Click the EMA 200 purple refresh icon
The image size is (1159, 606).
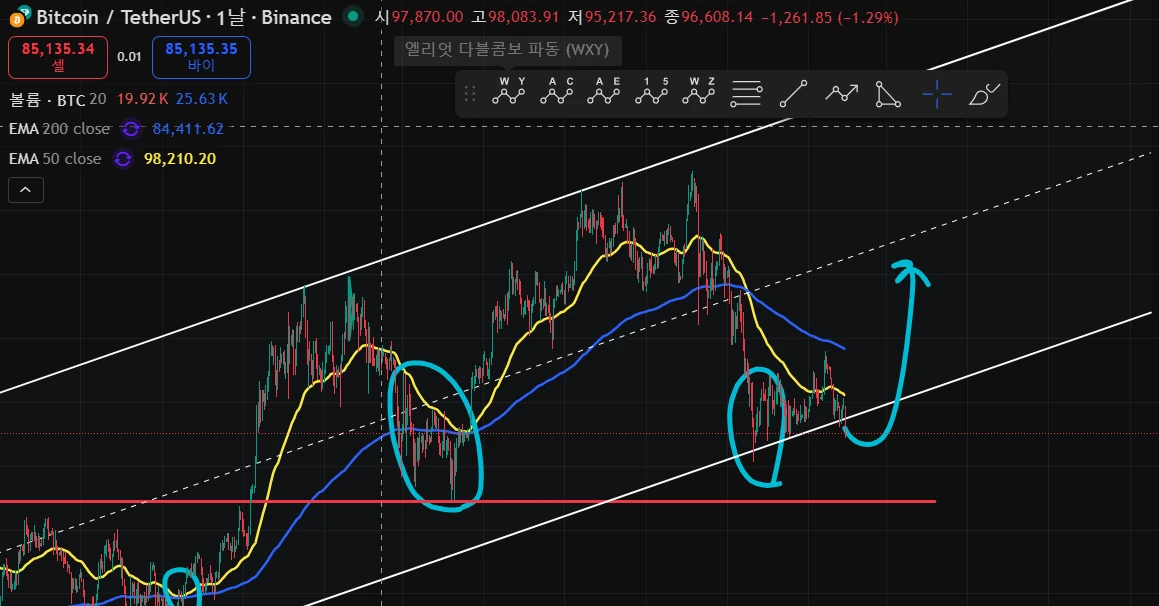click(x=131, y=129)
